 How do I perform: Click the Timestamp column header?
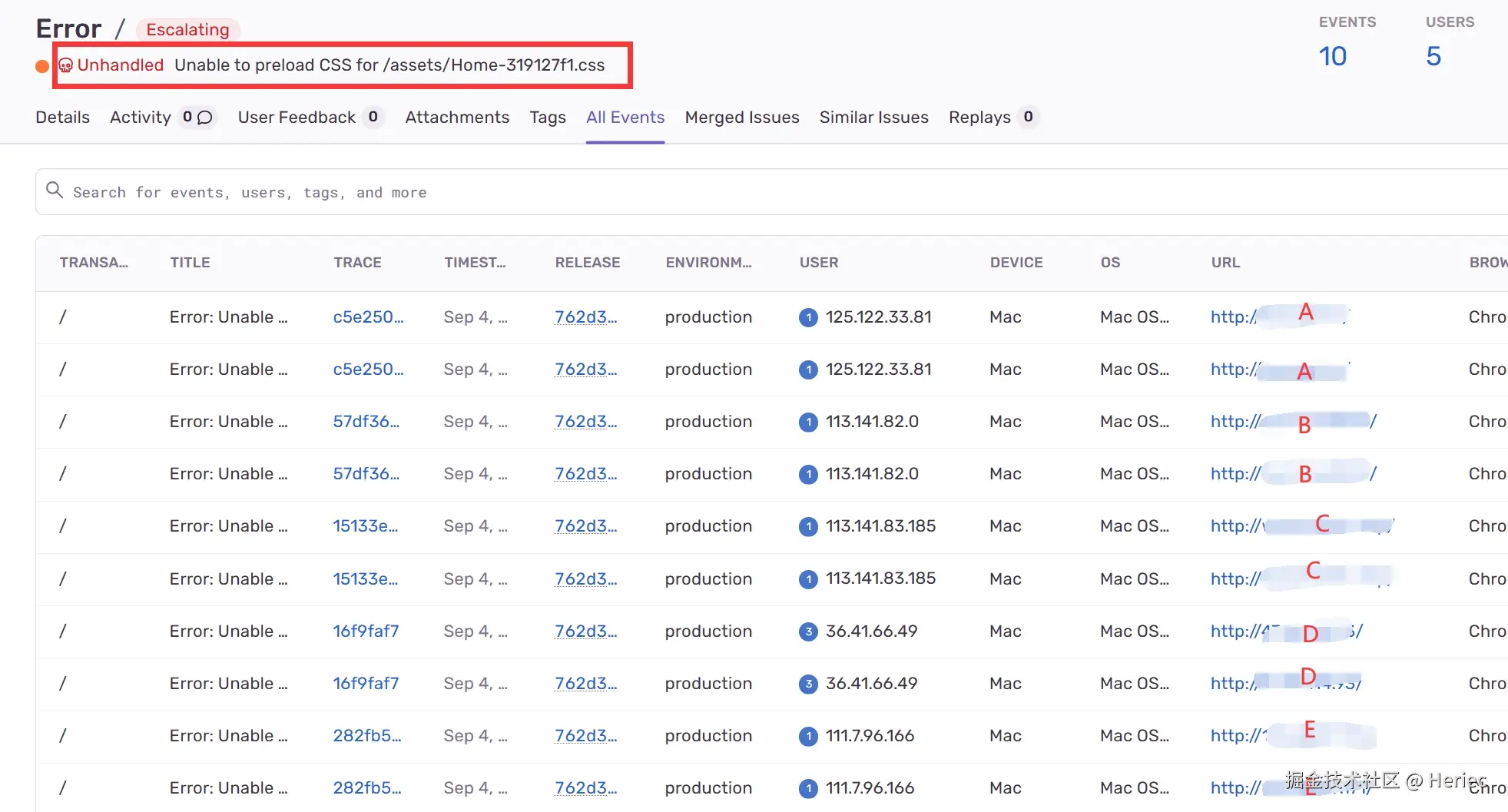475,263
